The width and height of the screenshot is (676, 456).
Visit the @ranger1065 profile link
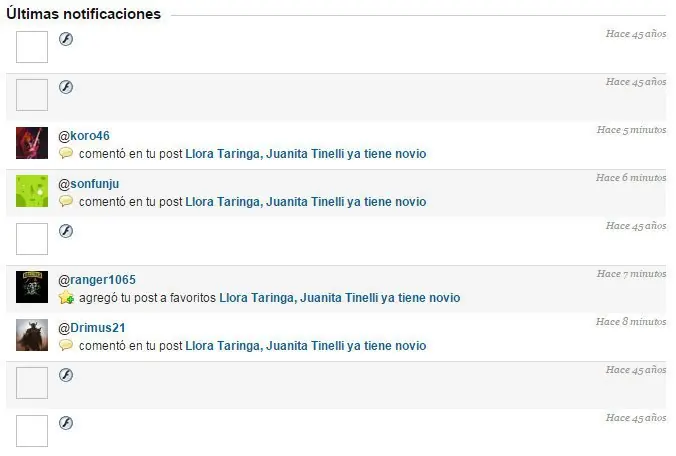coord(97,280)
